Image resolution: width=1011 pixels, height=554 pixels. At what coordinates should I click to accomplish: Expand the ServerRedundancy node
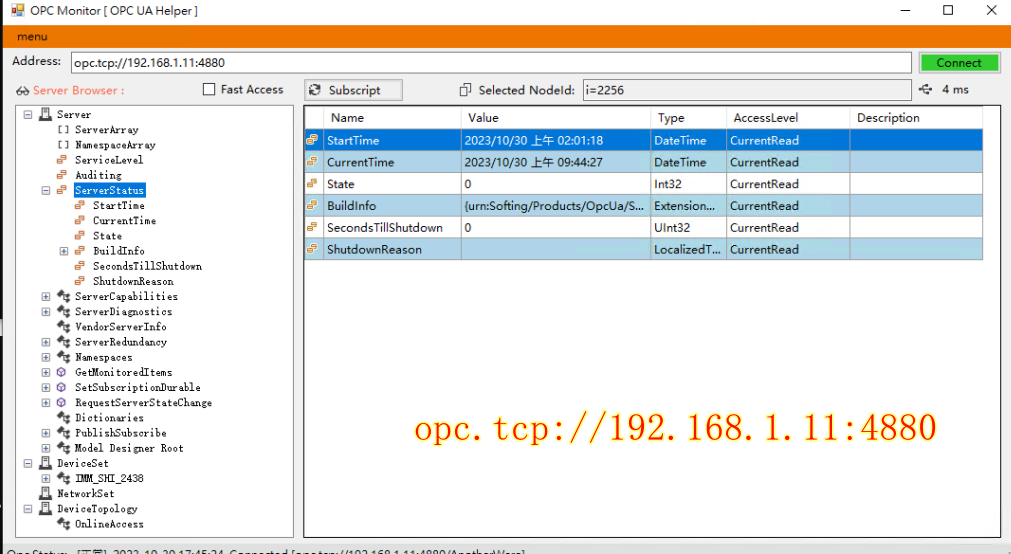46,342
